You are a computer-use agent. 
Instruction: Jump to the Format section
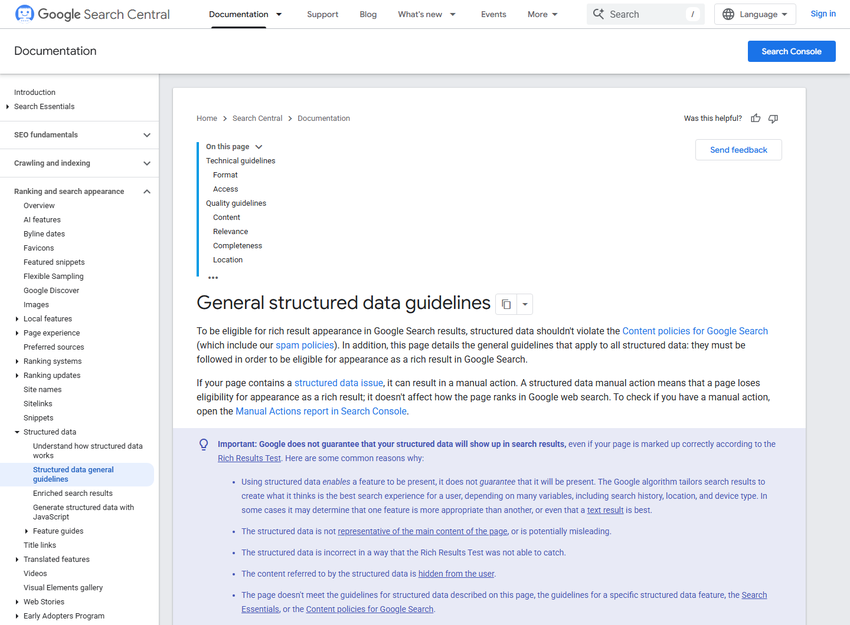tap(226, 175)
